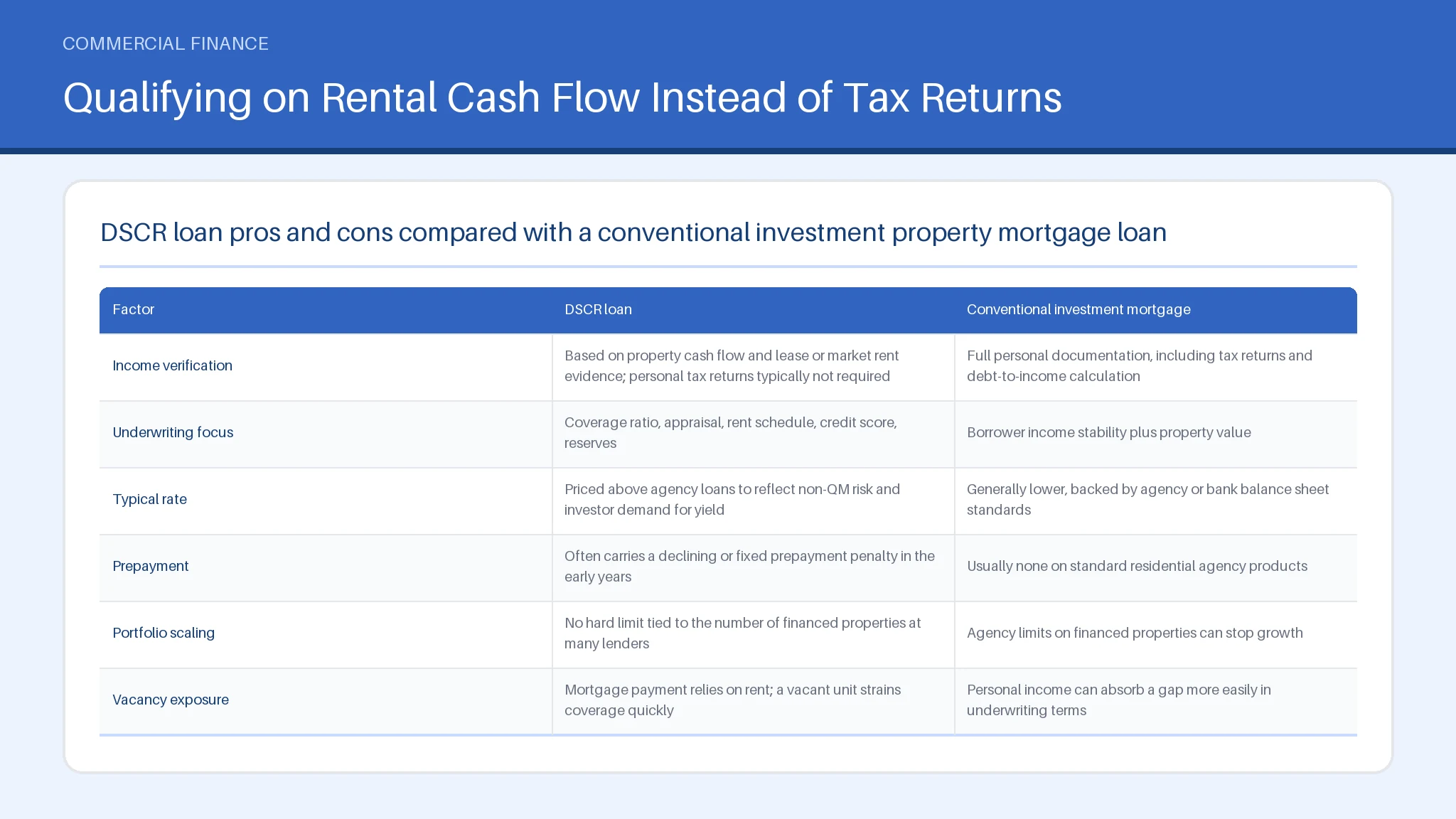Image resolution: width=1456 pixels, height=819 pixels.
Task: Select the Income verification row label
Action: tap(172, 365)
